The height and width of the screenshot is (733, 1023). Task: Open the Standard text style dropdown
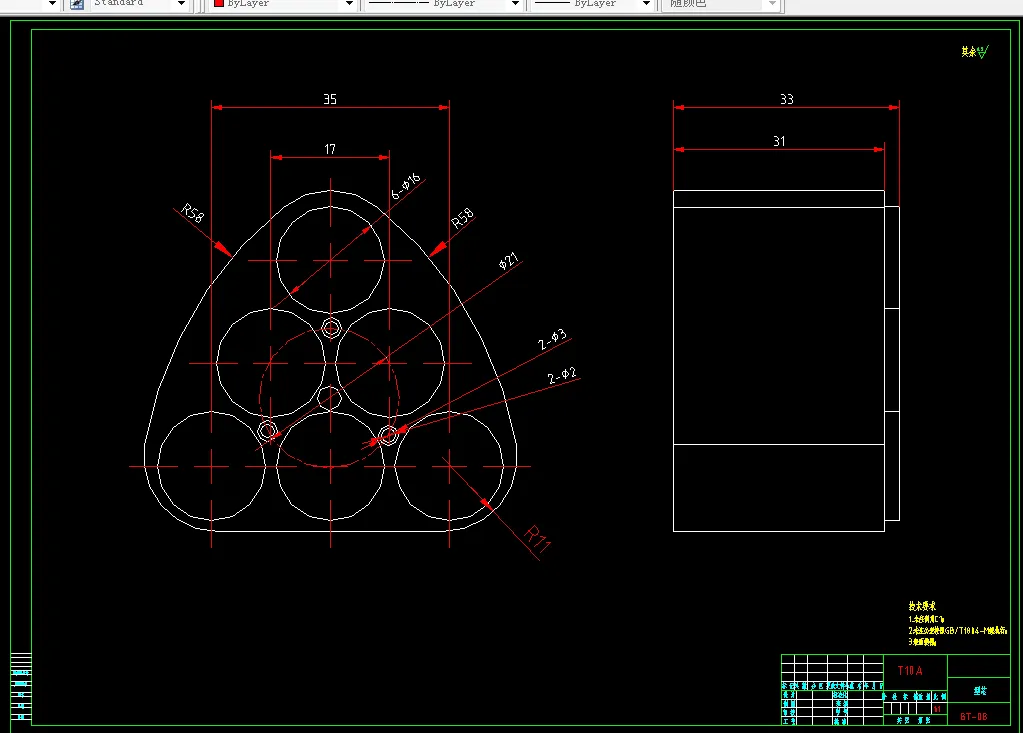181,4
